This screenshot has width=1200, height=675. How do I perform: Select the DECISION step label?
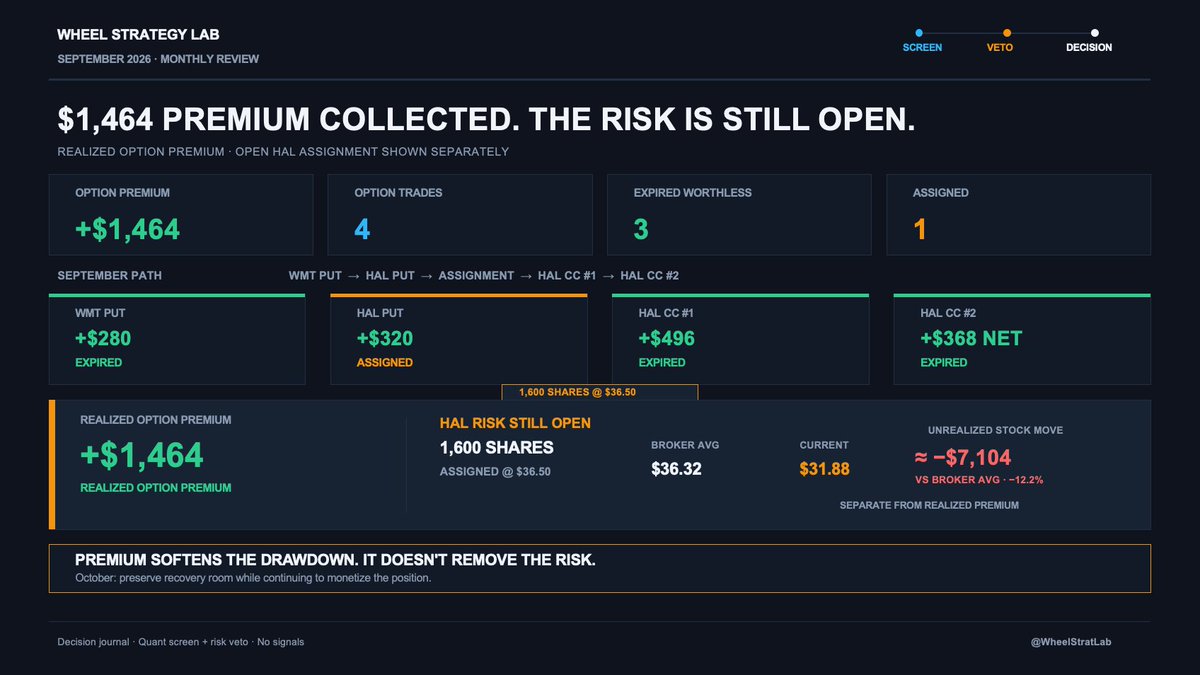coord(1089,47)
